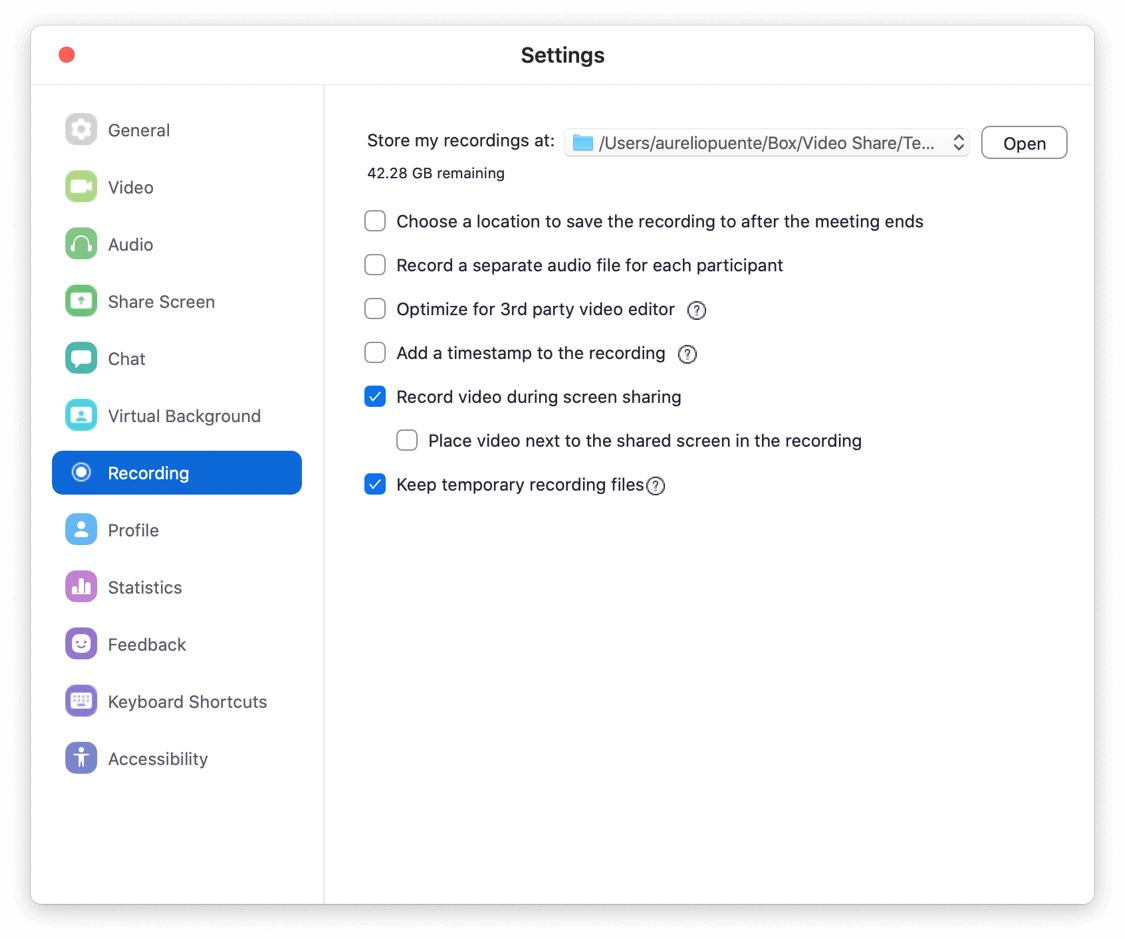Select Virtual Background settings
This screenshot has width=1125, height=939.
(x=176, y=415)
